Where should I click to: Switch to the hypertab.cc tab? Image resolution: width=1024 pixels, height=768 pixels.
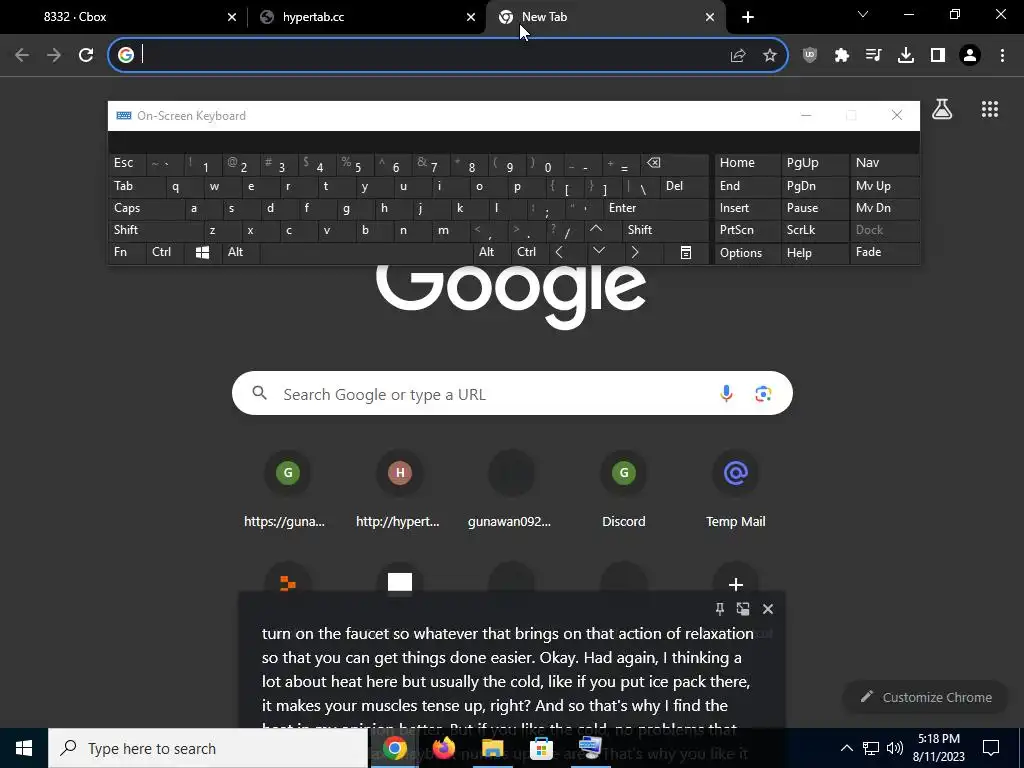(366, 17)
